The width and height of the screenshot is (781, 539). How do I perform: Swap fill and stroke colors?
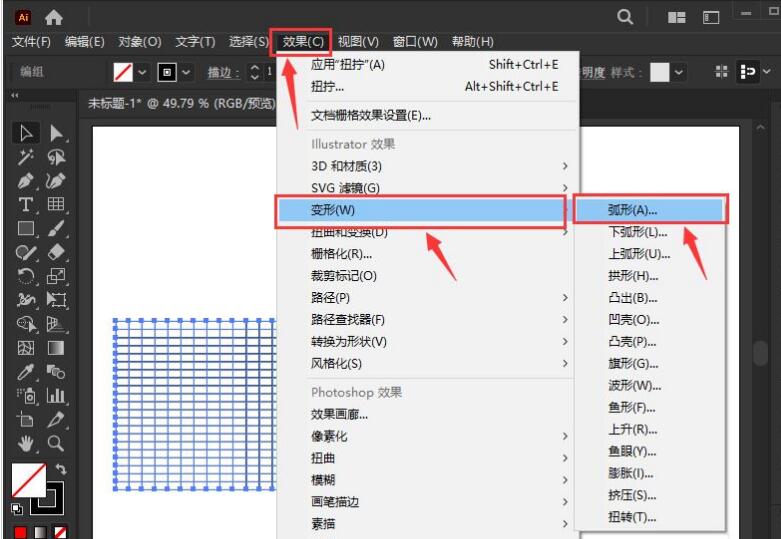click(60, 469)
